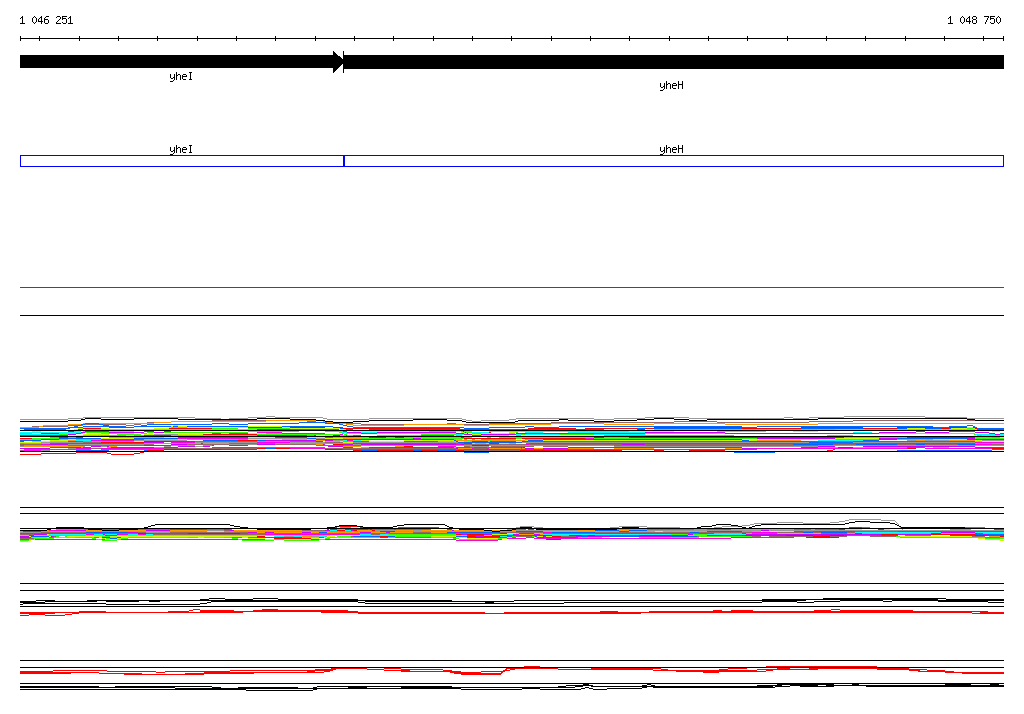The height and width of the screenshot is (714, 1024).
Task: Click the tick-marked position ruler
Action: click(x=511, y=39)
